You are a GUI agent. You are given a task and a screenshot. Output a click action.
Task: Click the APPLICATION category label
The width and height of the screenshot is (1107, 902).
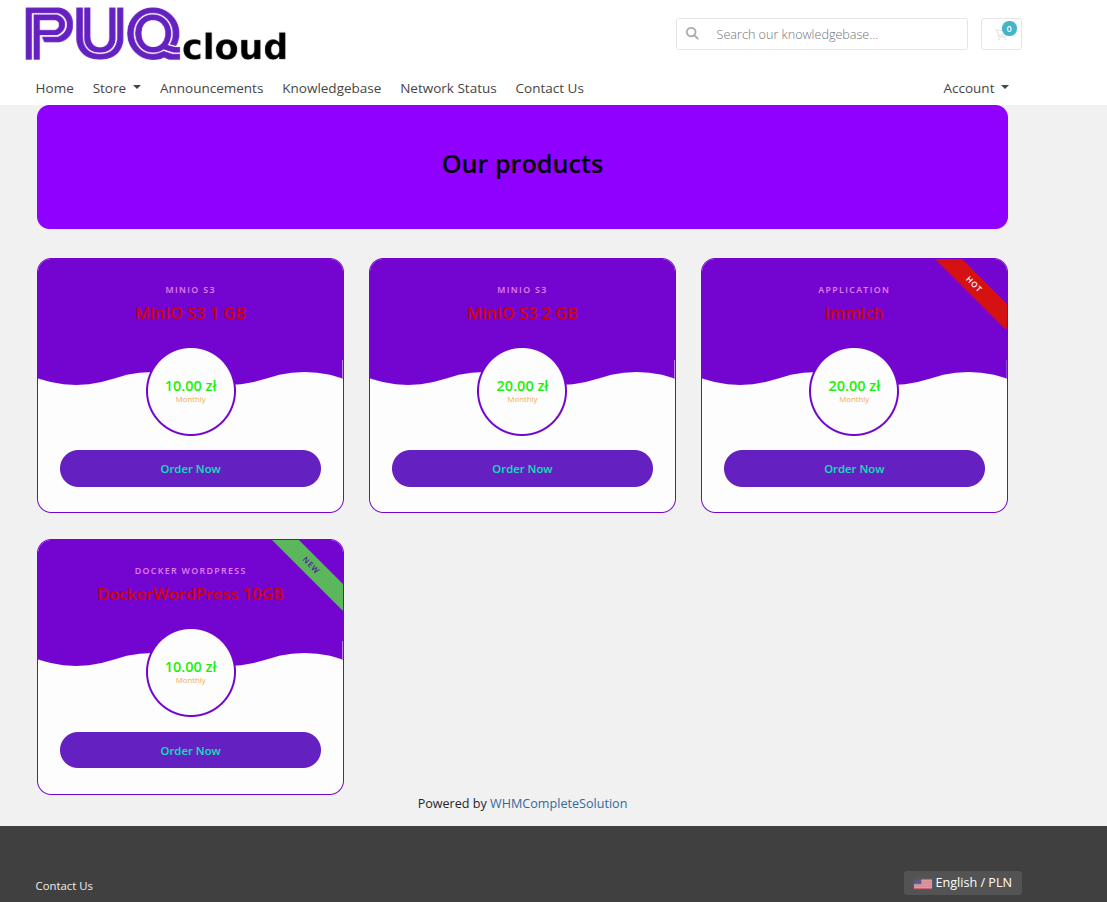click(x=854, y=290)
